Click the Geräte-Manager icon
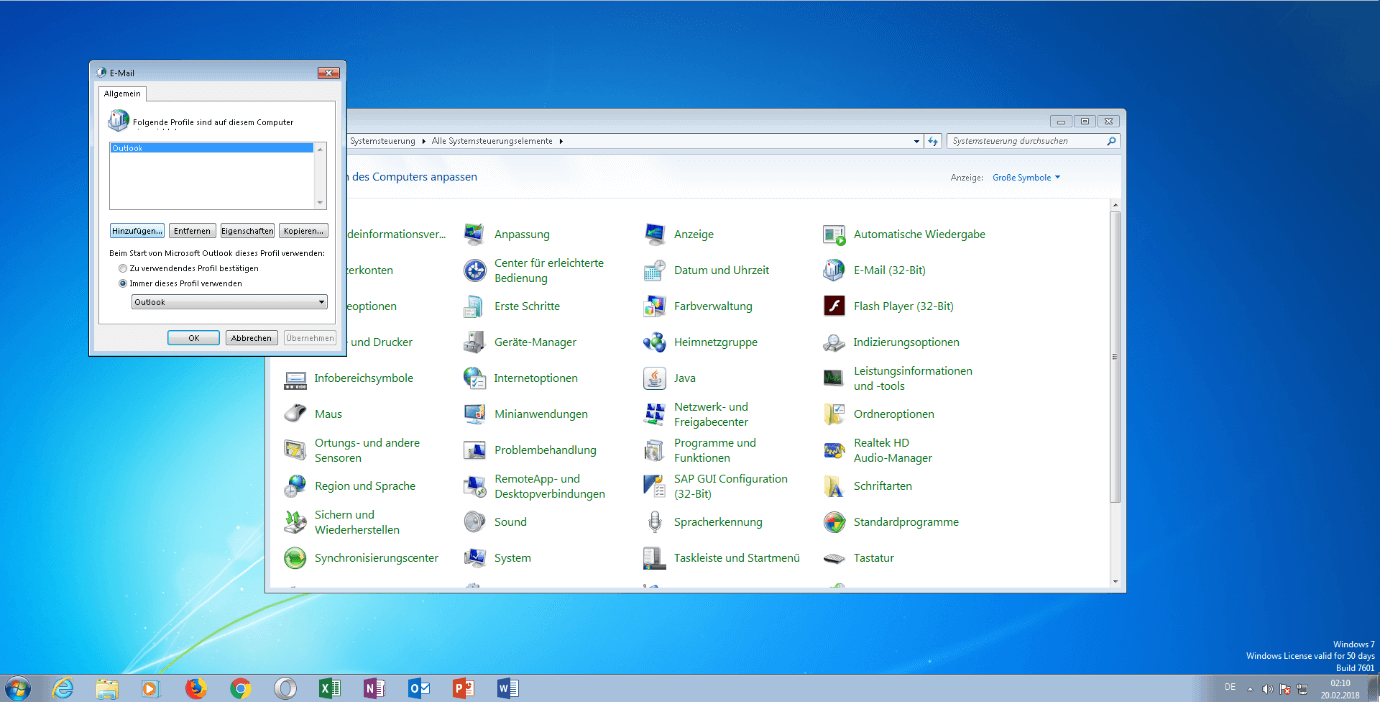Viewport: 1380px width, 702px height. pyautogui.click(x=475, y=342)
